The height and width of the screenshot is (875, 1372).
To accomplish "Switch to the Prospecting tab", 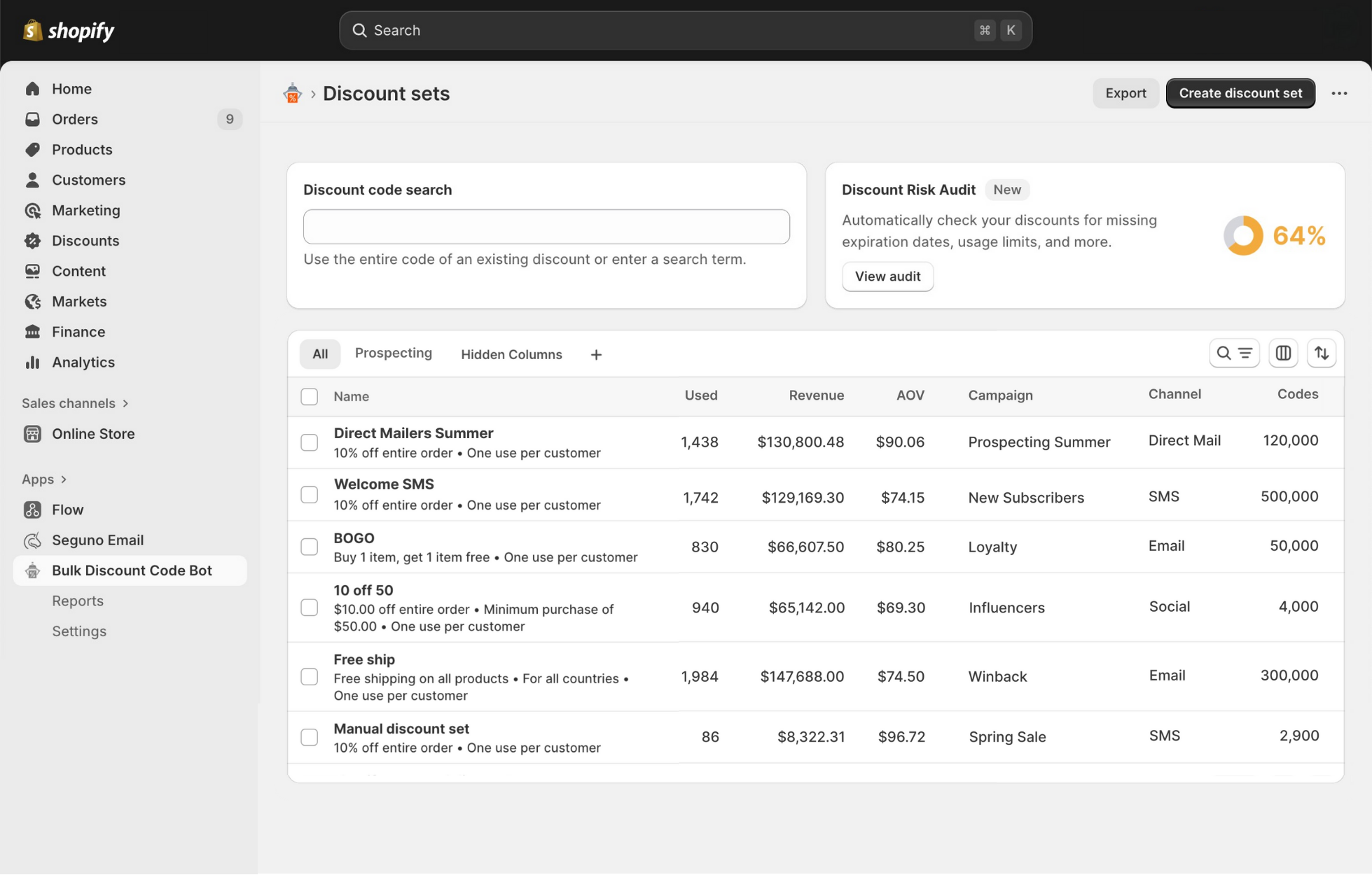I will click(393, 353).
